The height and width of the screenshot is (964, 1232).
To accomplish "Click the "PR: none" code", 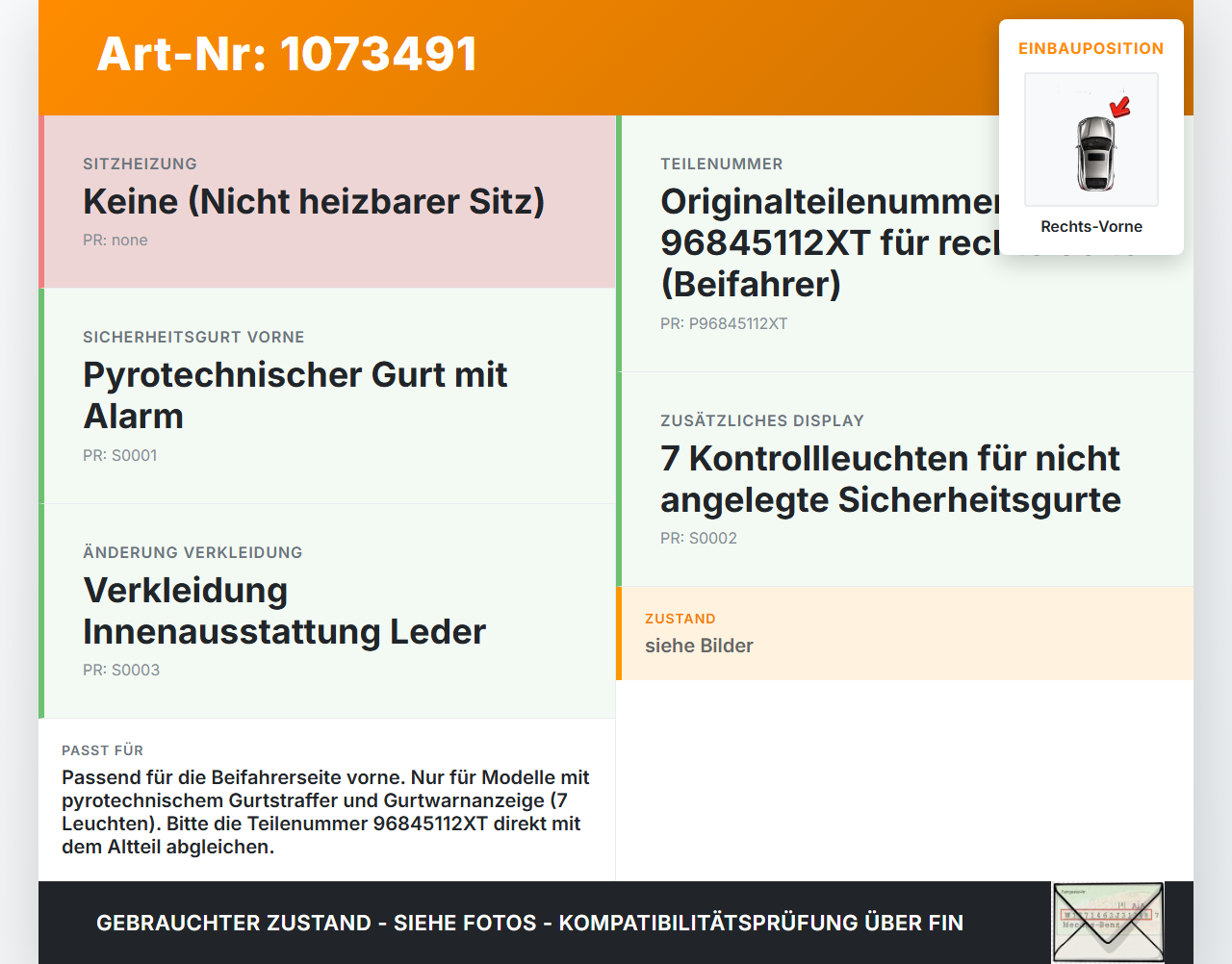I will (115, 241).
